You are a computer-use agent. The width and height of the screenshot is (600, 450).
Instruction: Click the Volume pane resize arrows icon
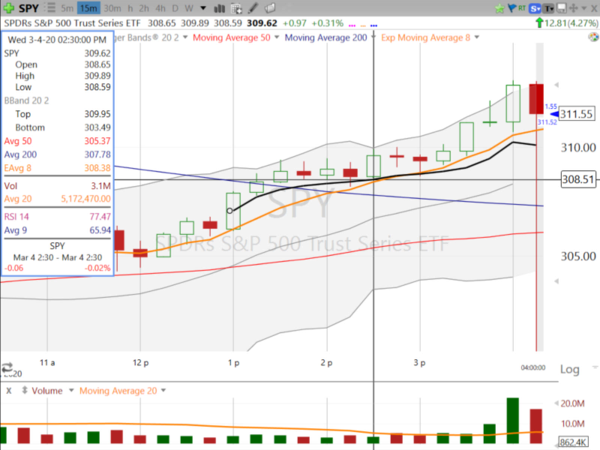point(24,391)
